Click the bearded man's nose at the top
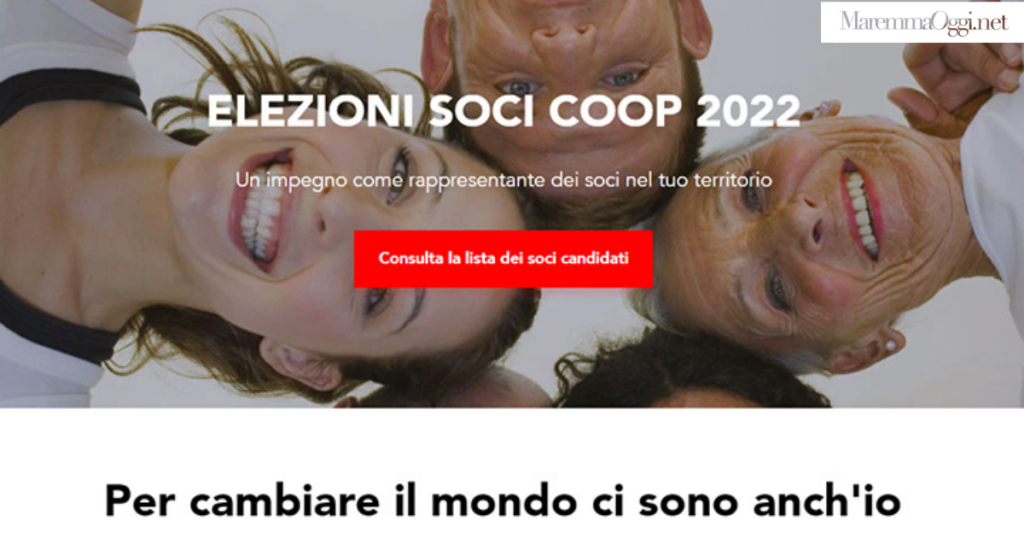 click(x=564, y=40)
